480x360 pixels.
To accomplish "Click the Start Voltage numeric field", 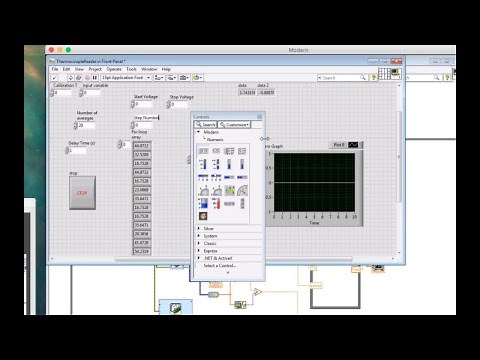I will click(143, 104).
